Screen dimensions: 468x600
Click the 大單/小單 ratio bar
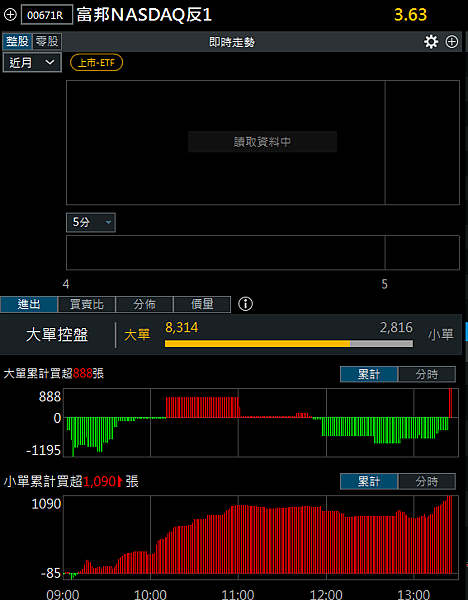click(x=289, y=343)
